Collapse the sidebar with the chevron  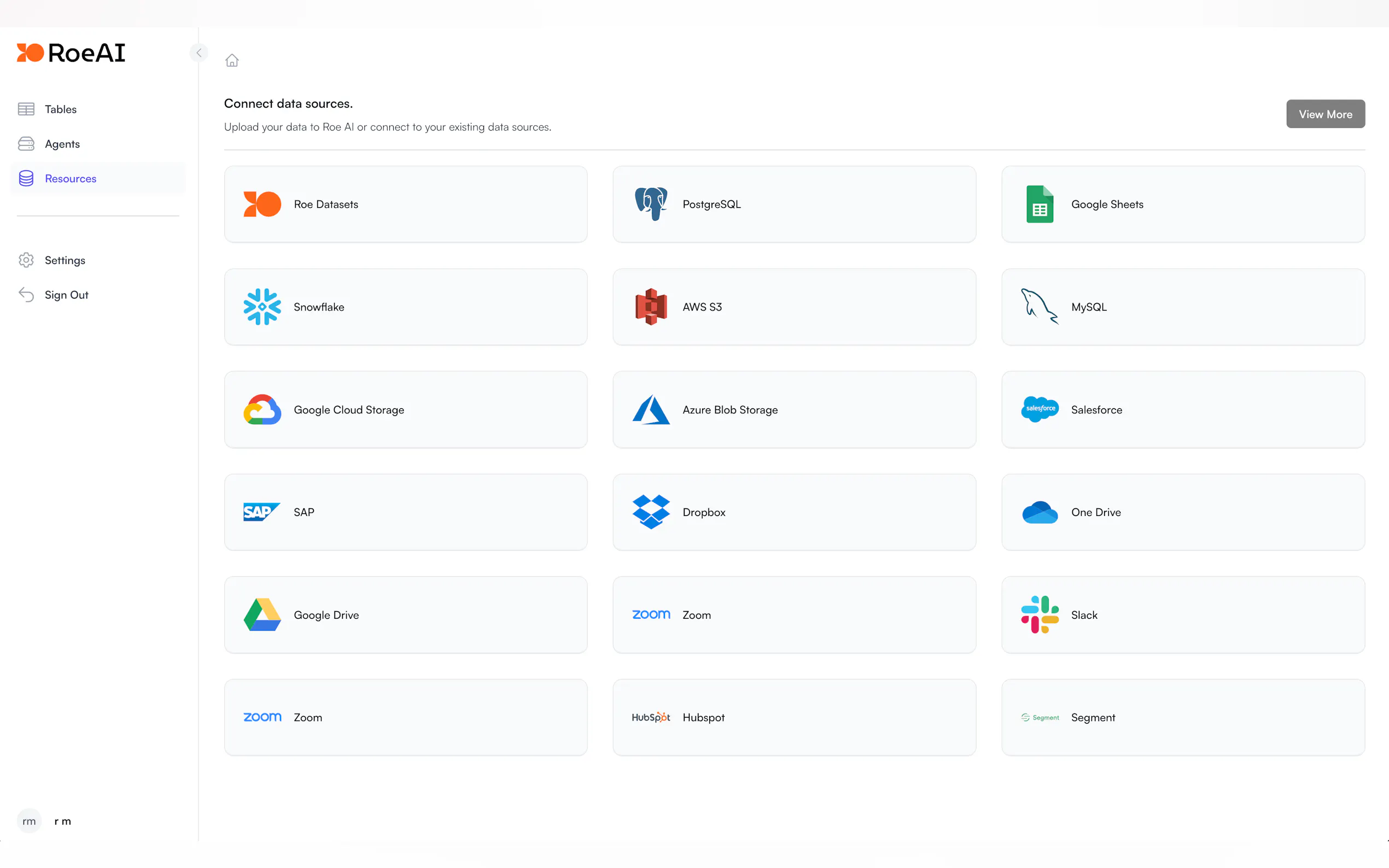click(x=199, y=53)
